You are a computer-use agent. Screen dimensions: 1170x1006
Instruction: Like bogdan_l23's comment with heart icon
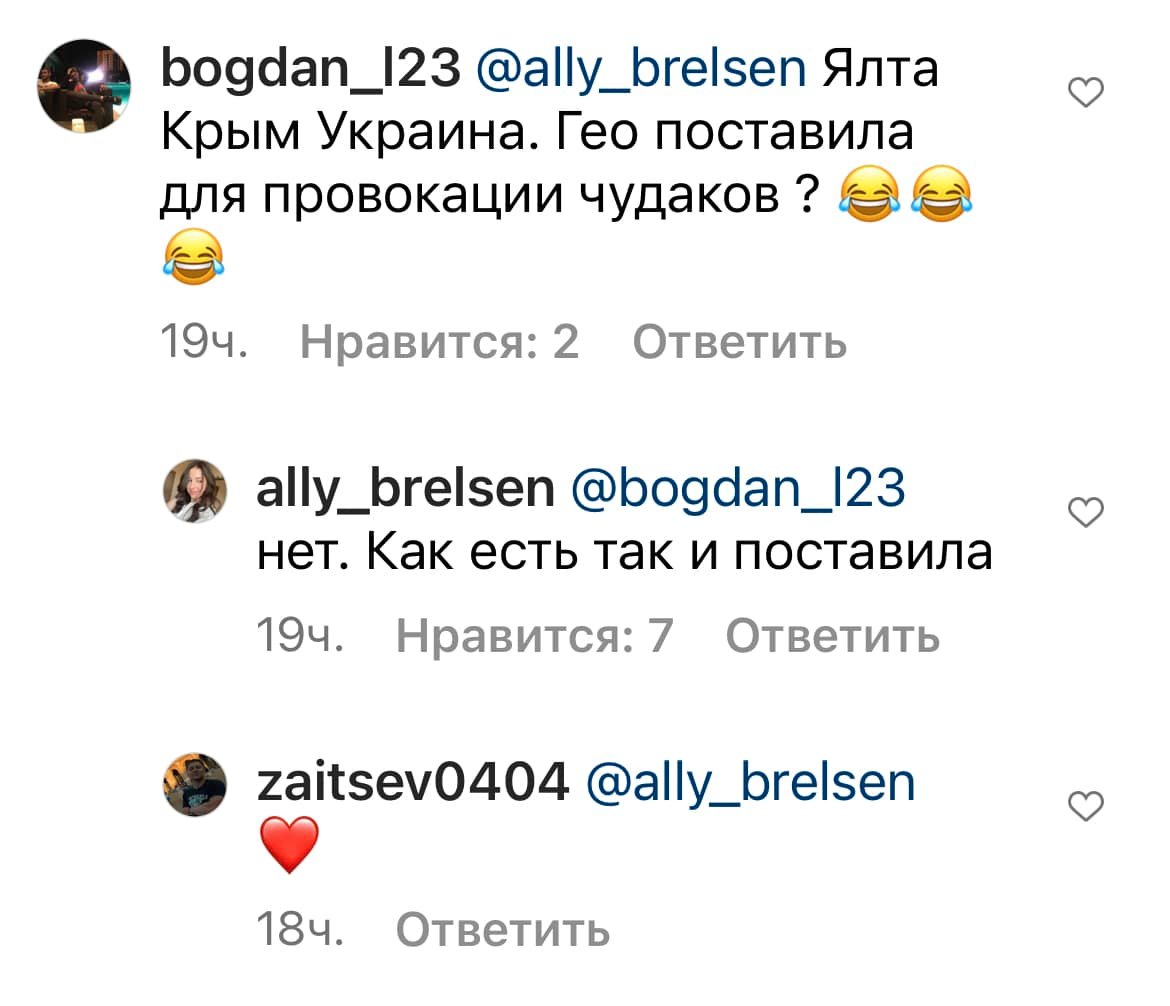[1086, 93]
